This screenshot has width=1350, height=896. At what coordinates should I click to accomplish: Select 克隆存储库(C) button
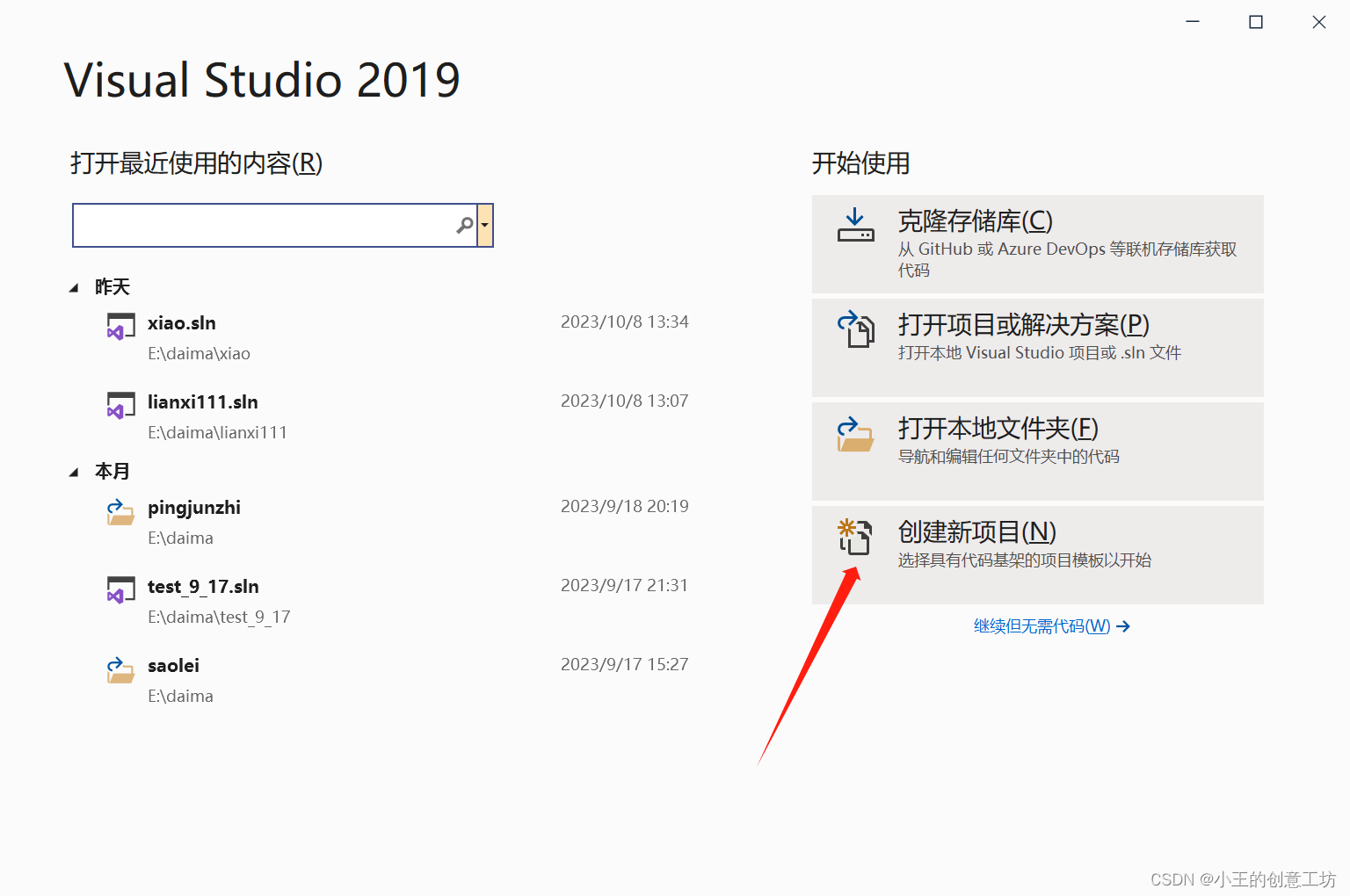tap(1038, 244)
